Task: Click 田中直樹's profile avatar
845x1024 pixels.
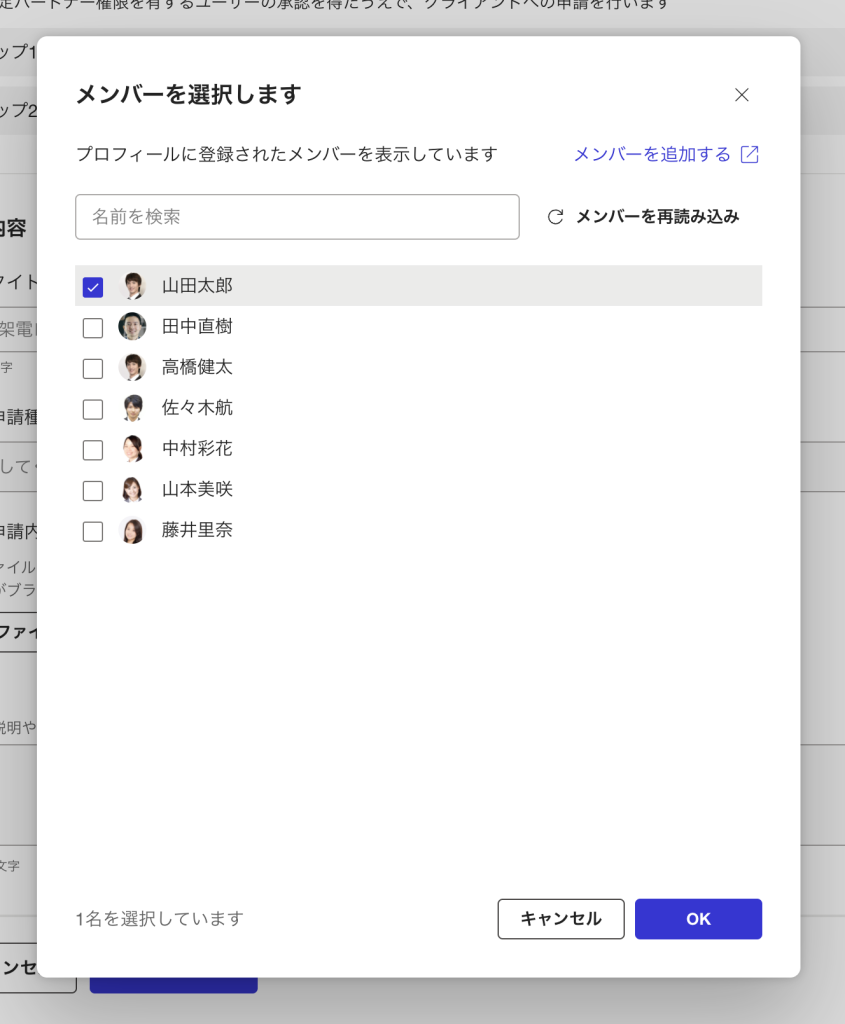Action: pos(132,327)
